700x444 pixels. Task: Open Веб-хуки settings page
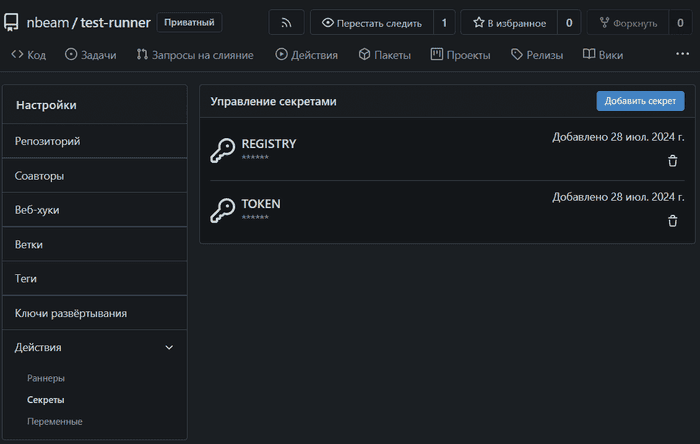tap(38, 210)
